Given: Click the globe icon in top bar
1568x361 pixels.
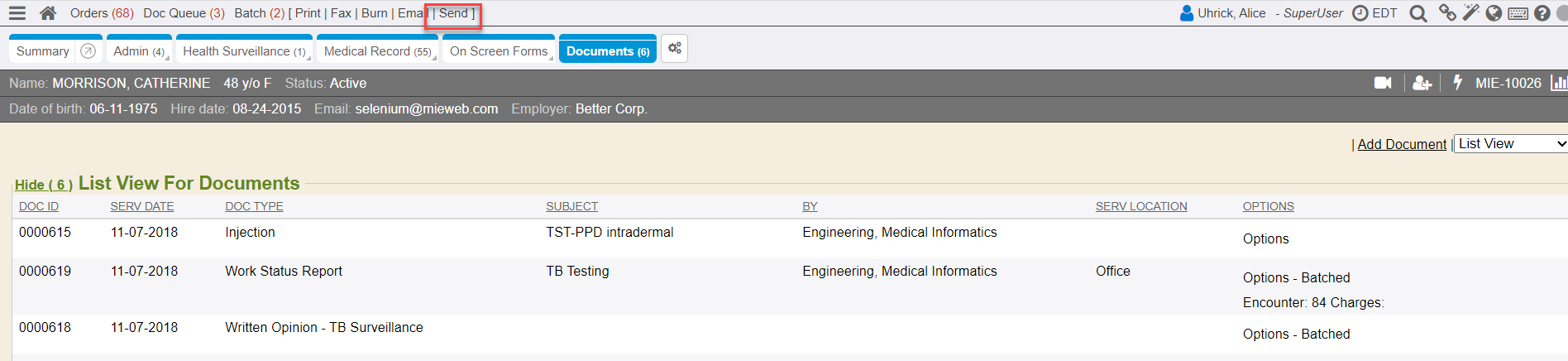Looking at the screenshot, I should [x=1494, y=13].
